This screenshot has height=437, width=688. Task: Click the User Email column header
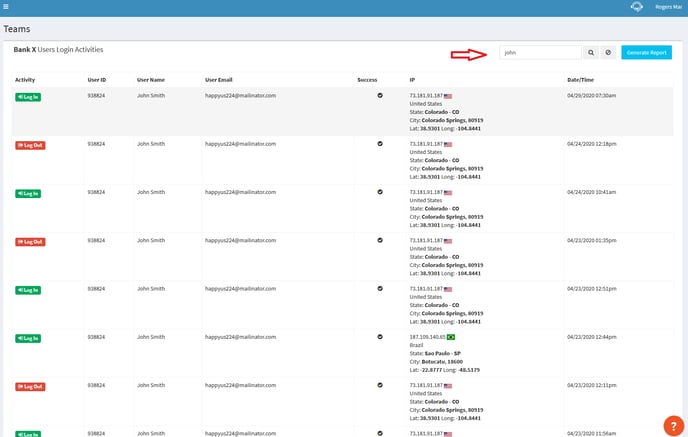click(221, 79)
